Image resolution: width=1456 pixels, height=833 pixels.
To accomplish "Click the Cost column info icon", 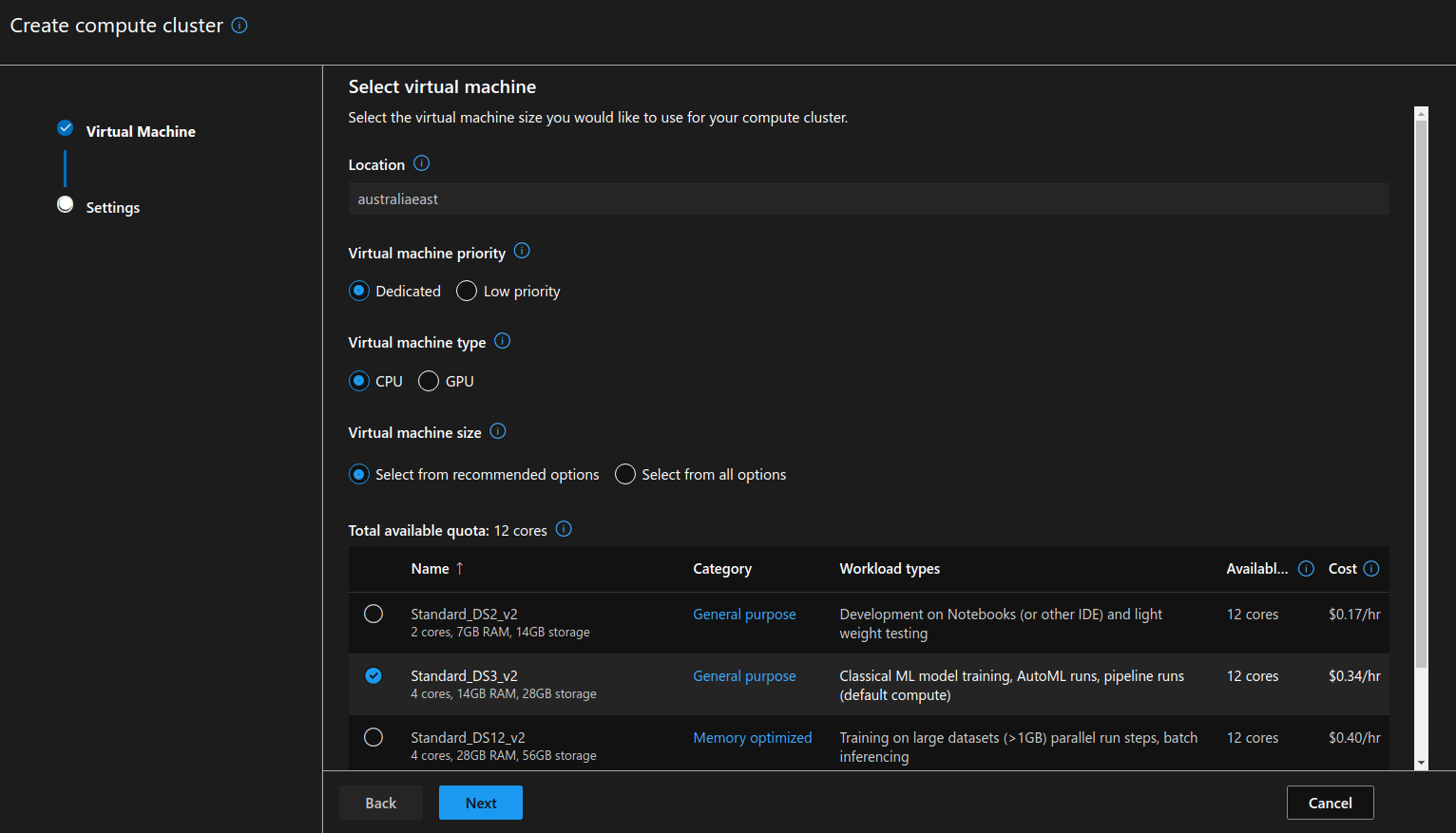I will point(1370,568).
